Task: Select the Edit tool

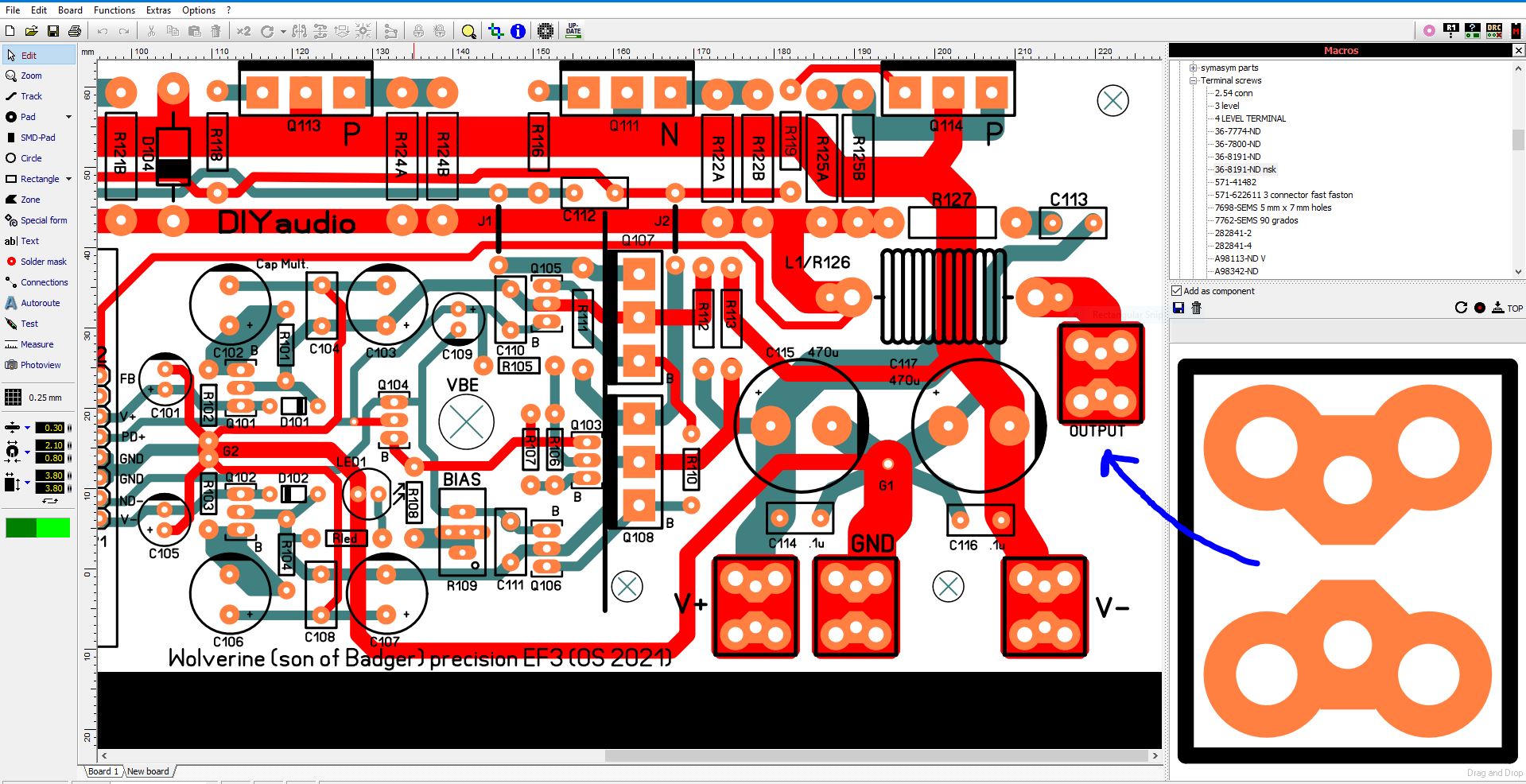Action: 39,55
